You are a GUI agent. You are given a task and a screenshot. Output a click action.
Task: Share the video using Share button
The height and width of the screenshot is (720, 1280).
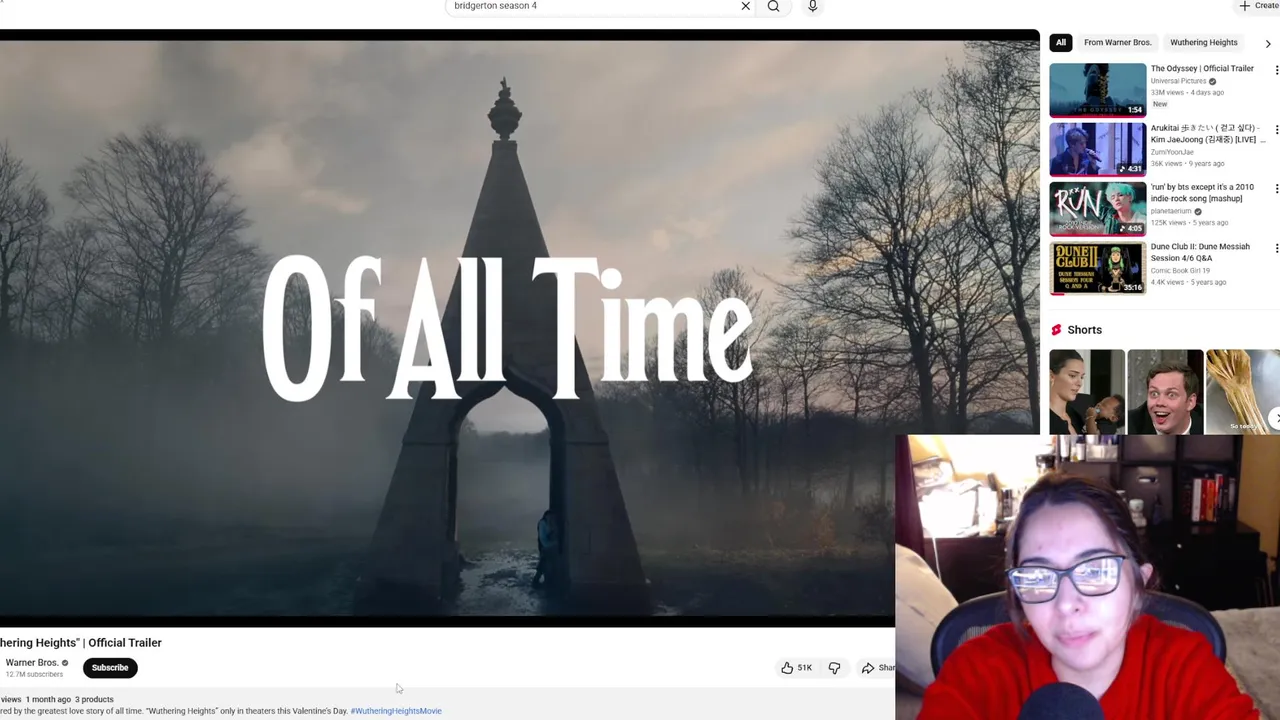pos(877,668)
